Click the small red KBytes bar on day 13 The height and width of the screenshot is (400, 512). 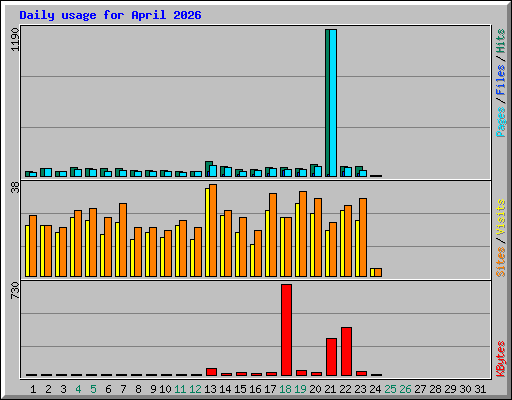(211, 372)
